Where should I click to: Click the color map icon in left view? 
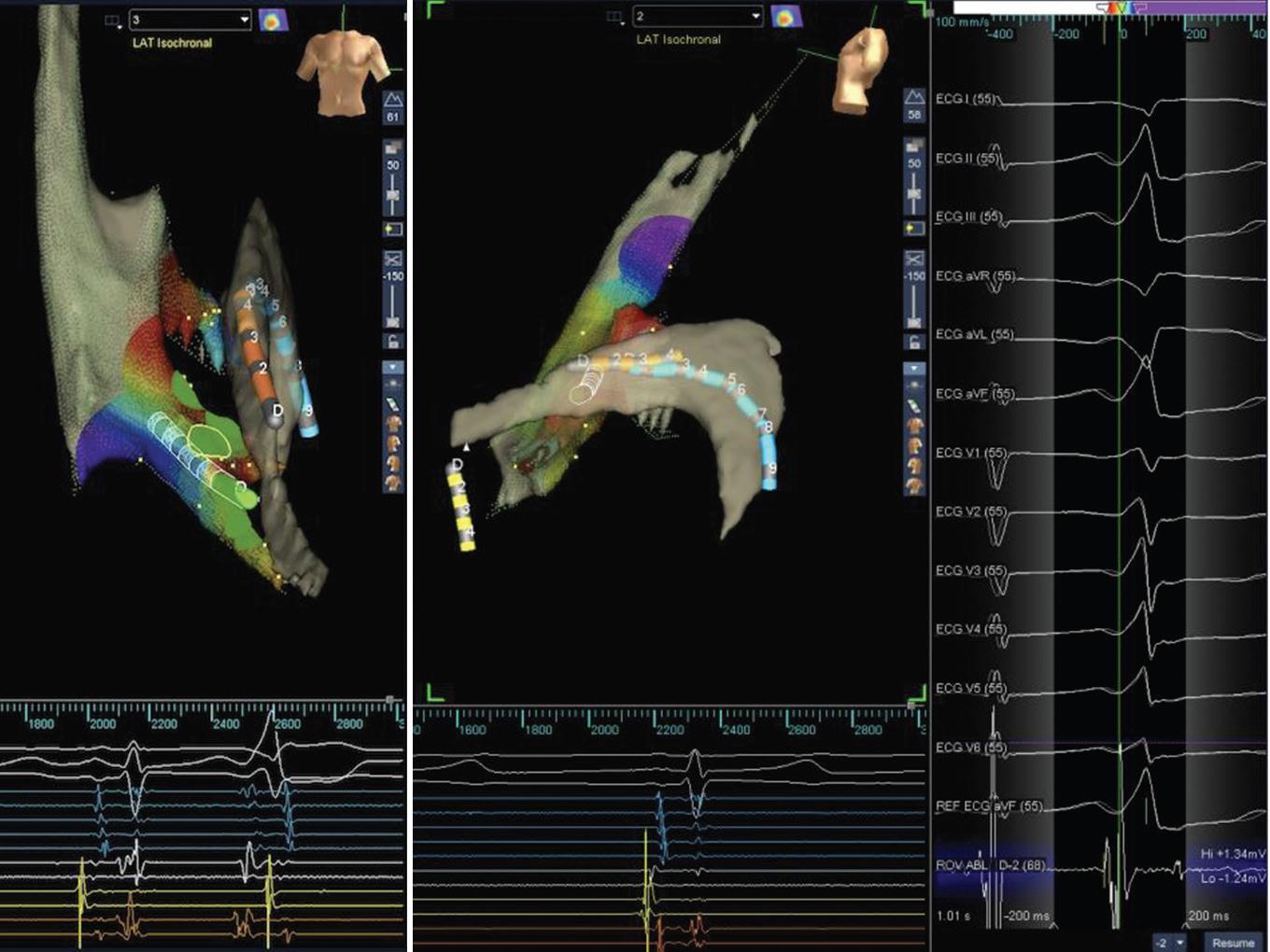click(273, 20)
